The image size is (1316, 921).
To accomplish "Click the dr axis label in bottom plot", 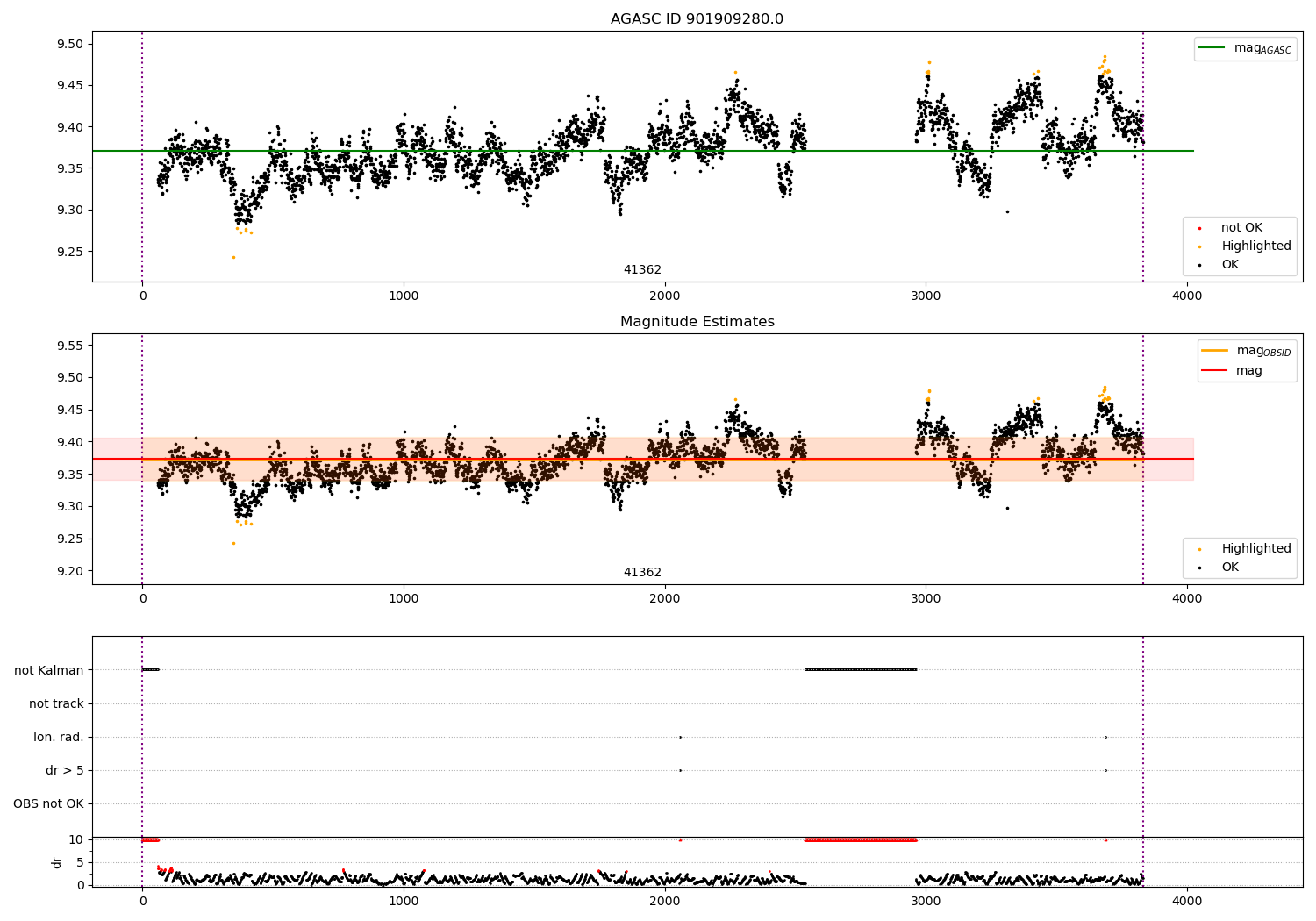I will [57, 862].
